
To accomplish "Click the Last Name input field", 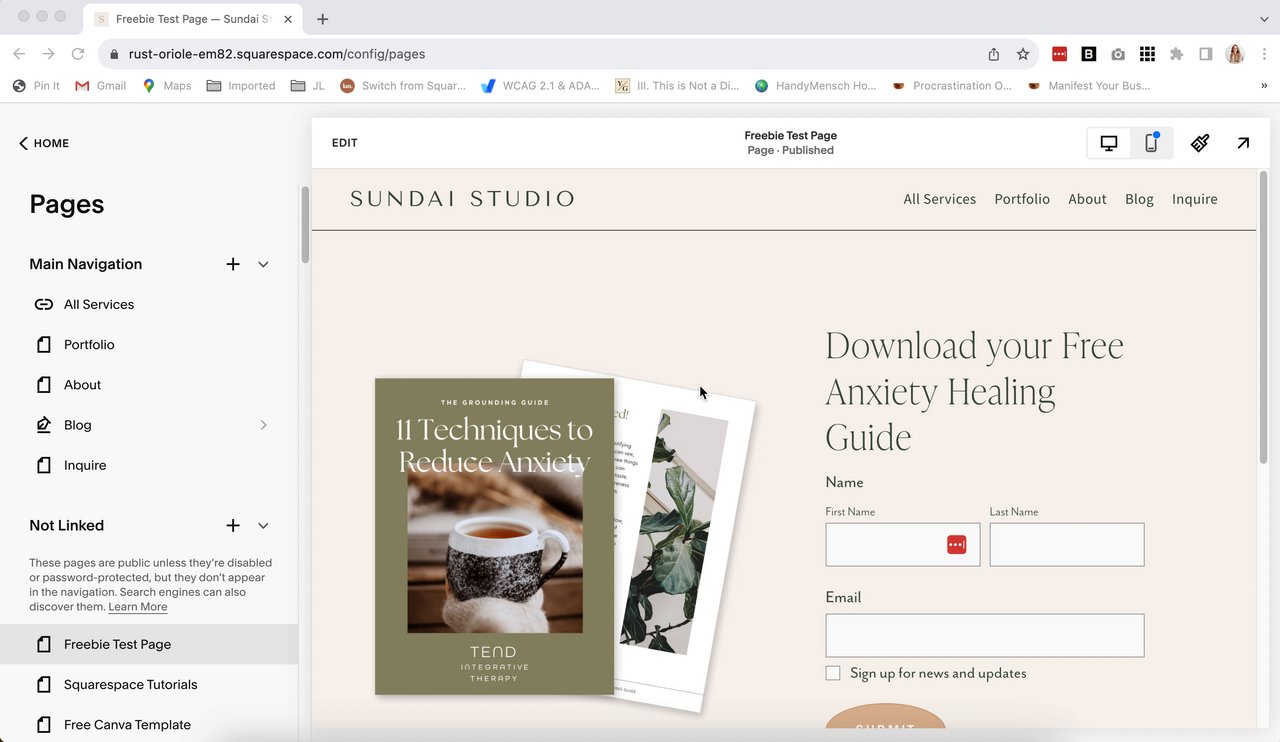I will [x=1067, y=545].
